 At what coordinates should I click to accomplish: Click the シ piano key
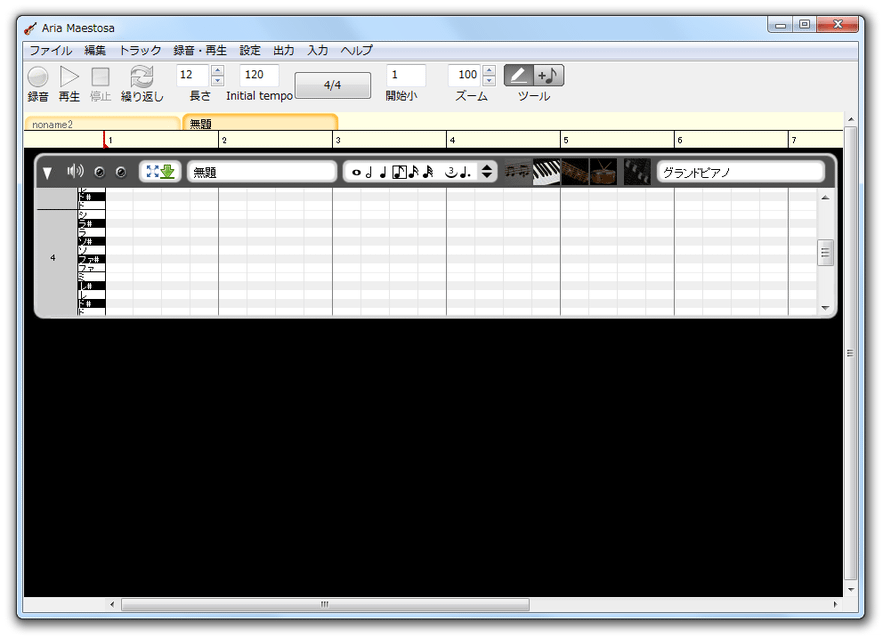click(91, 215)
